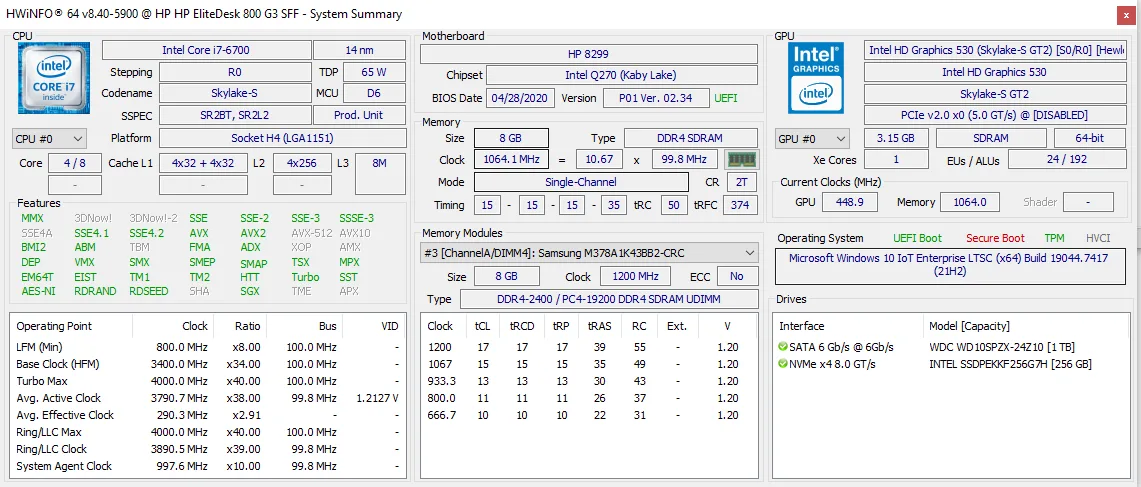The height and width of the screenshot is (487, 1141).
Task: Click the INTEL SSDPEKKF256G7H [256 GB] drive entry
Action: [x=1010, y=364]
